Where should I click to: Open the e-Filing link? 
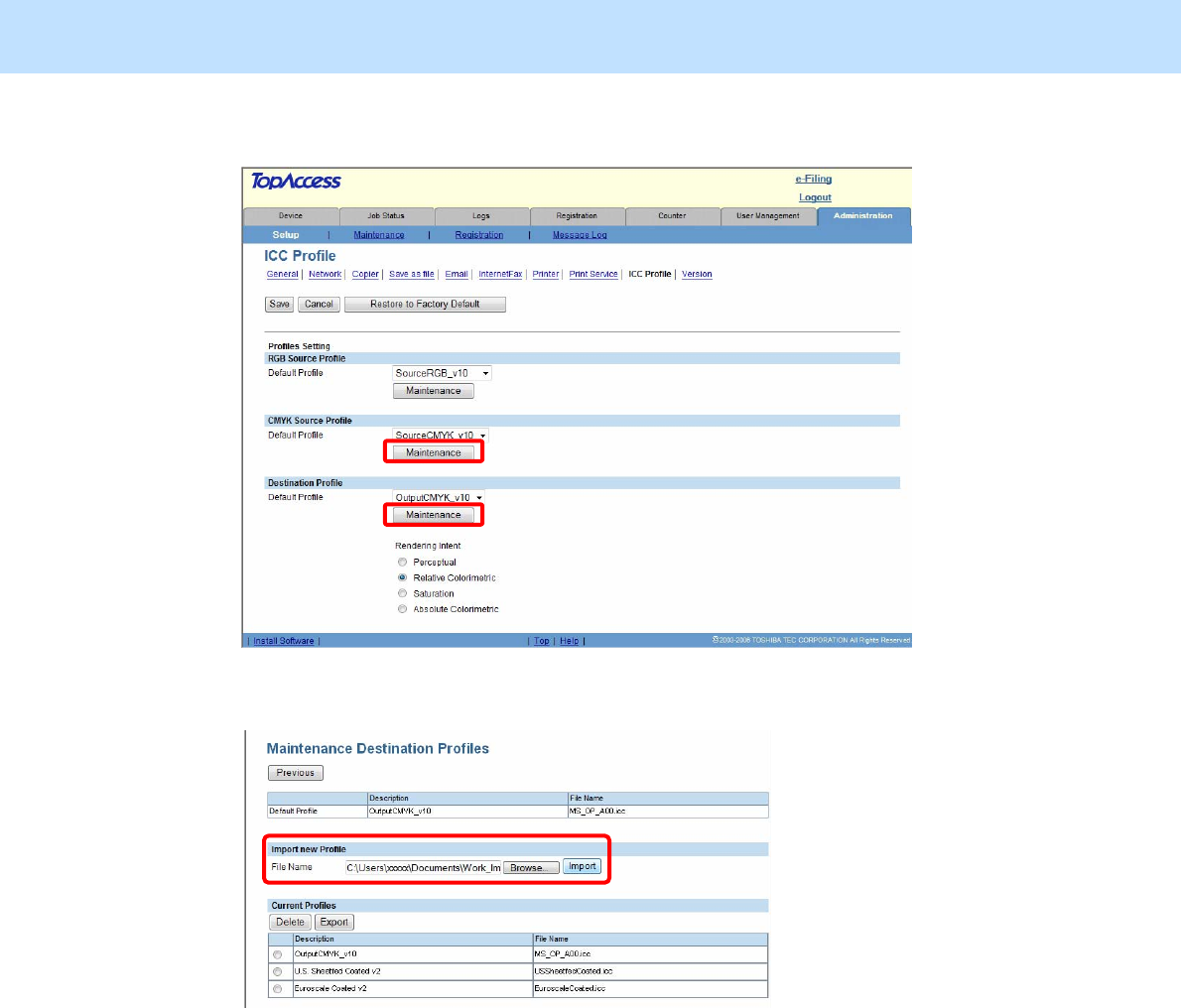(814, 180)
